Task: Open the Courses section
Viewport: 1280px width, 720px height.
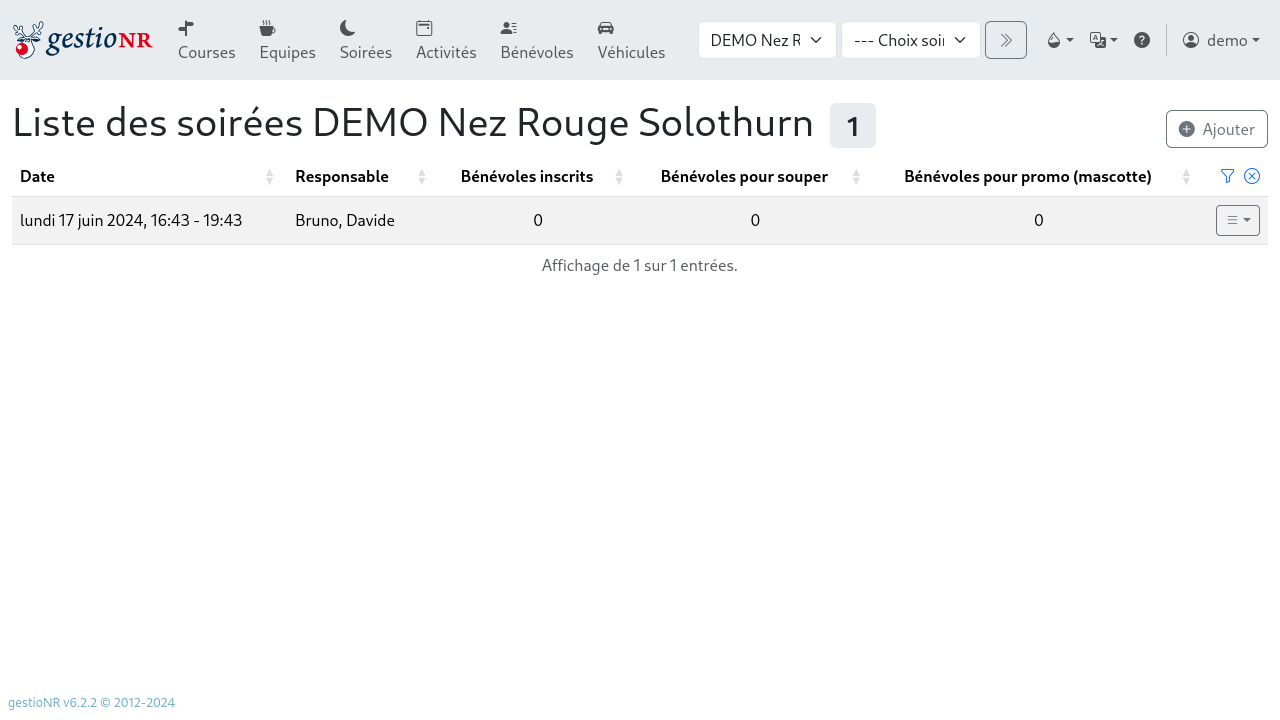Action: (206, 40)
